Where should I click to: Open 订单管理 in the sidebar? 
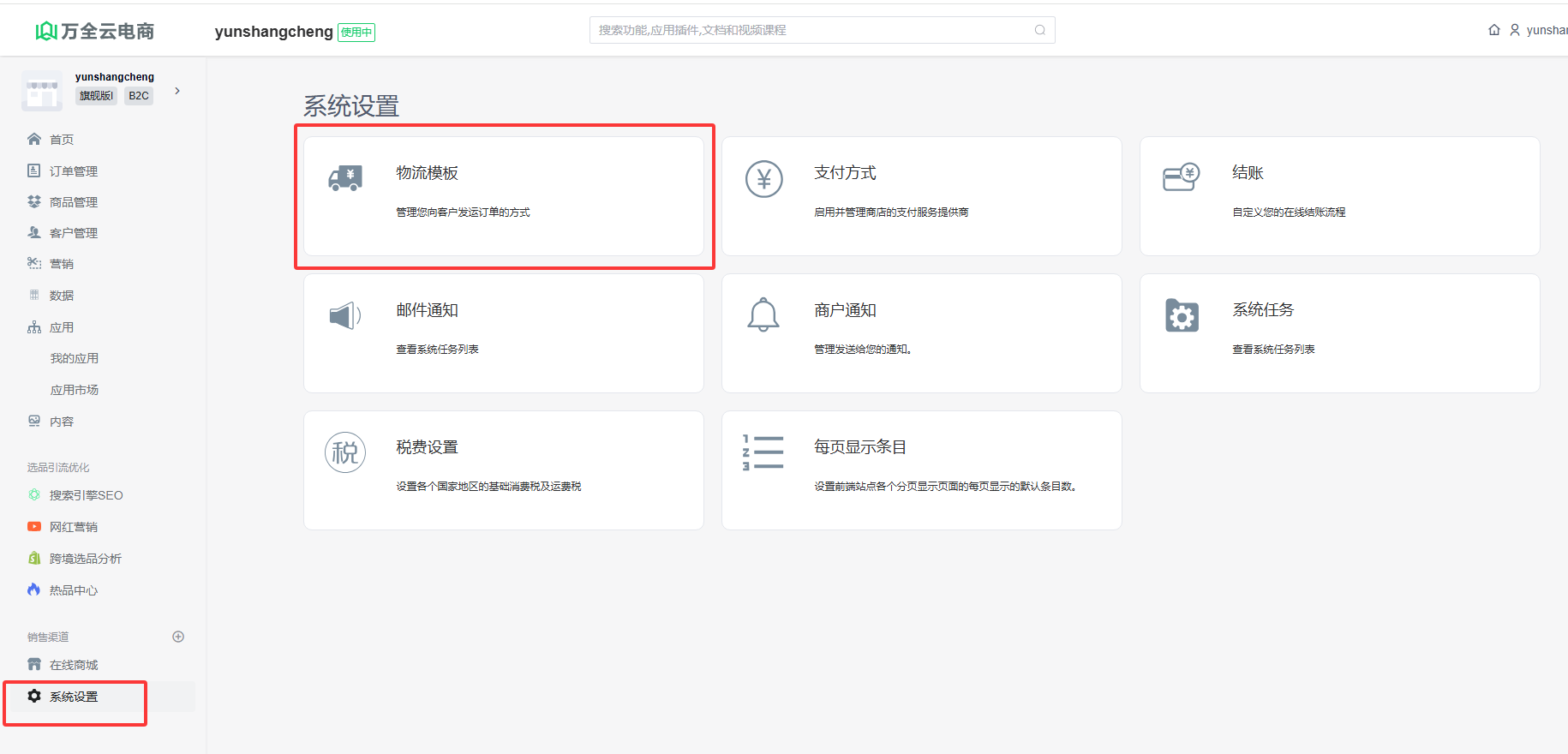click(x=73, y=171)
